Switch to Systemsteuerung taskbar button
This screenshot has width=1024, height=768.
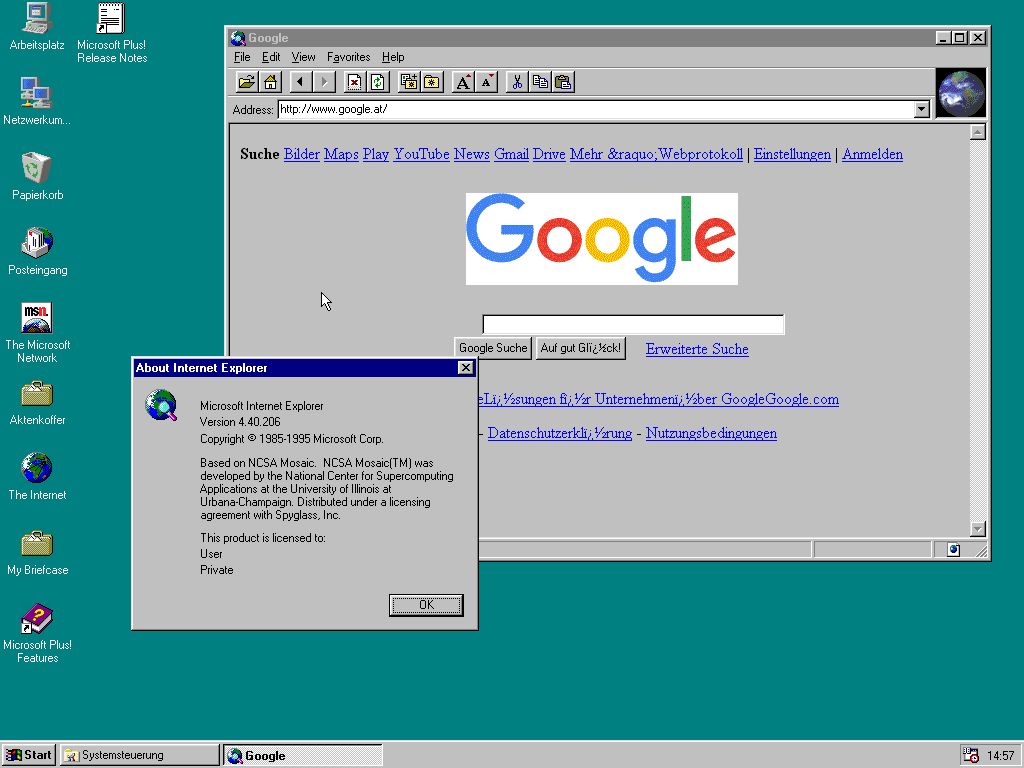(140, 755)
